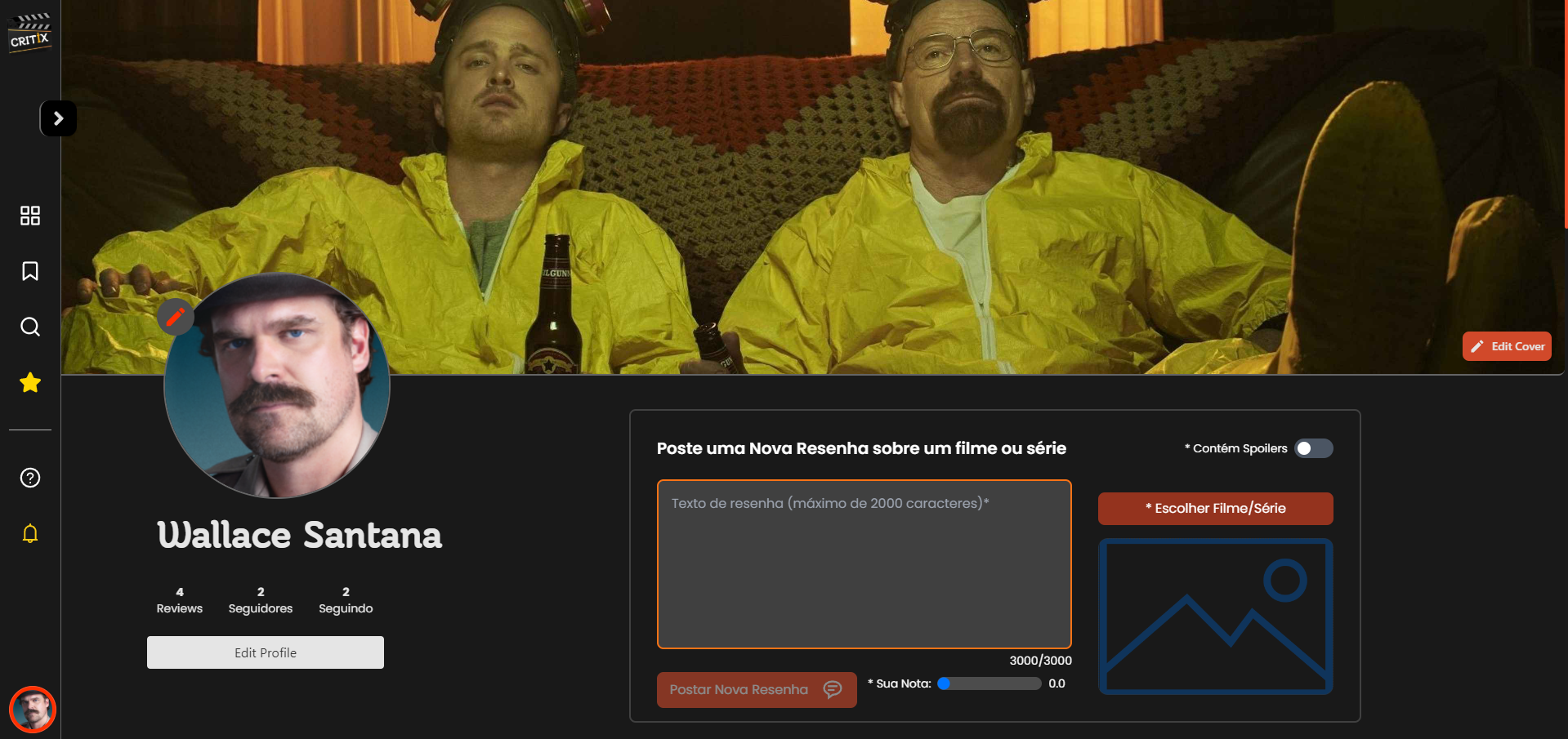
Task: Open the help question mark icon
Action: point(30,478)
